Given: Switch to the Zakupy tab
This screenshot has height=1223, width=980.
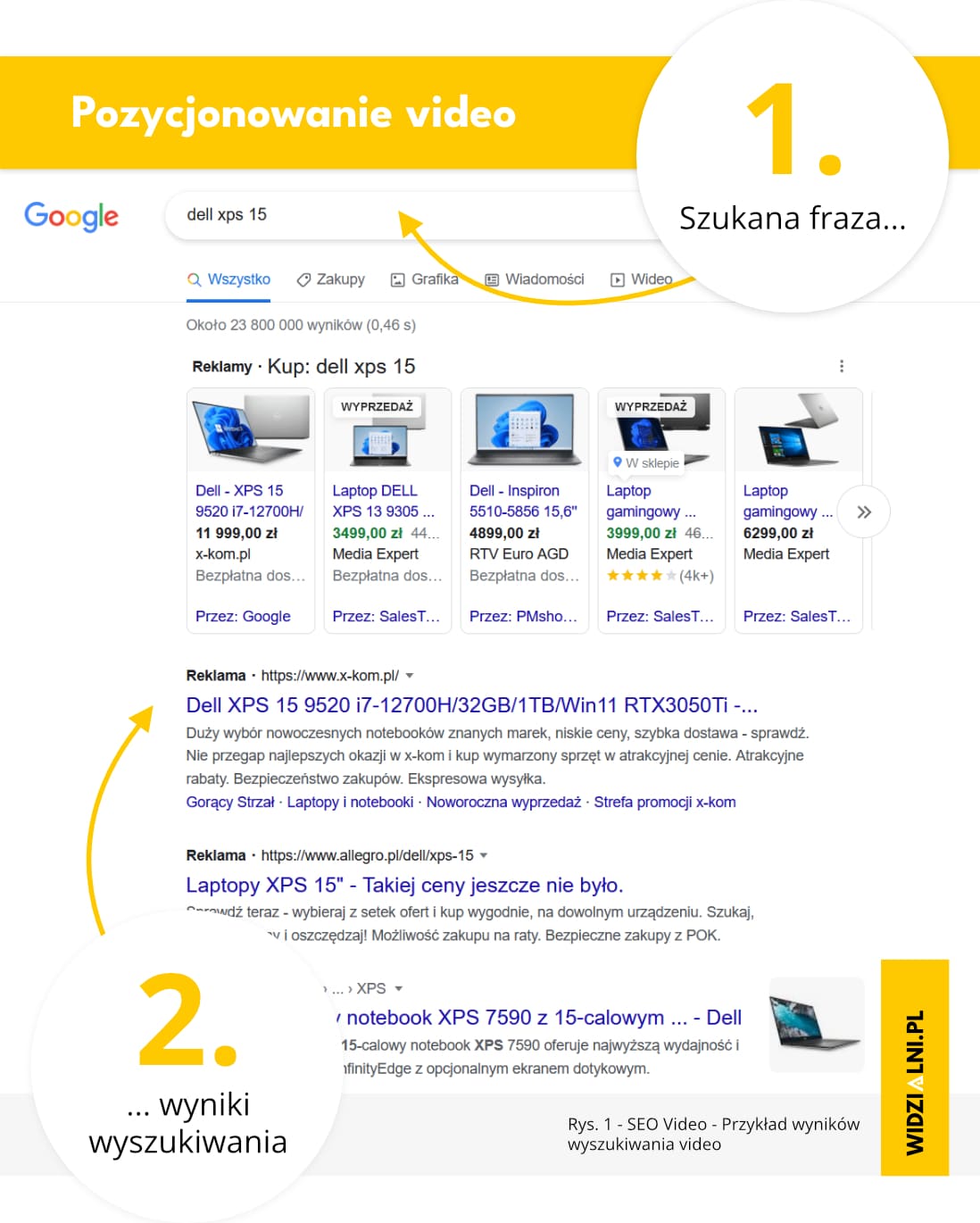Looking at the screenshot, I should coord(330,279).
